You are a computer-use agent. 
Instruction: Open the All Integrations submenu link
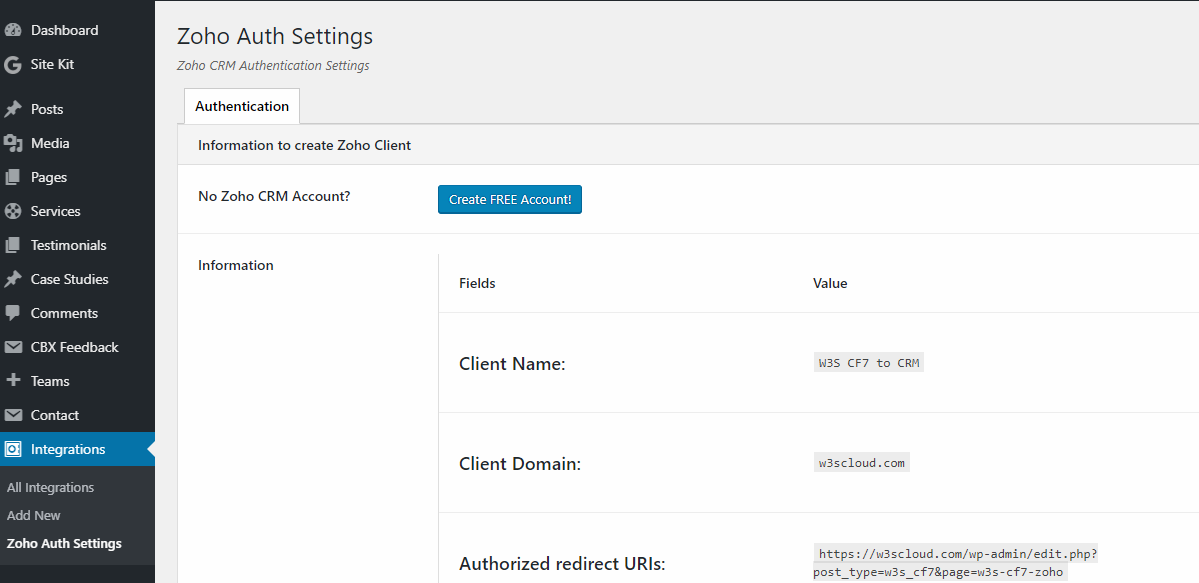pyautogui.click(x=50, y=487)
